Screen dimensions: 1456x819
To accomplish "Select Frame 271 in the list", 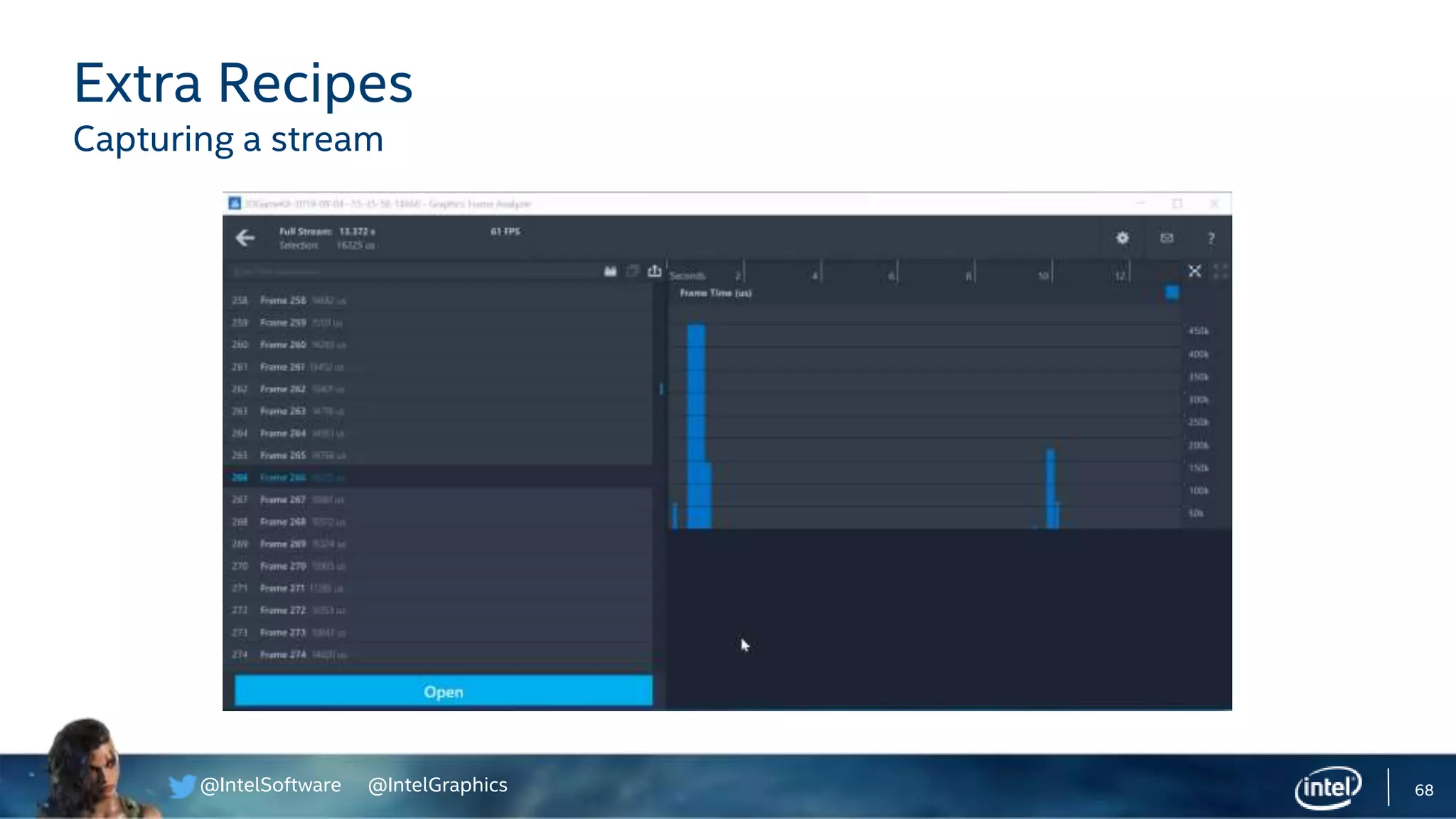I will click(438, 588).
